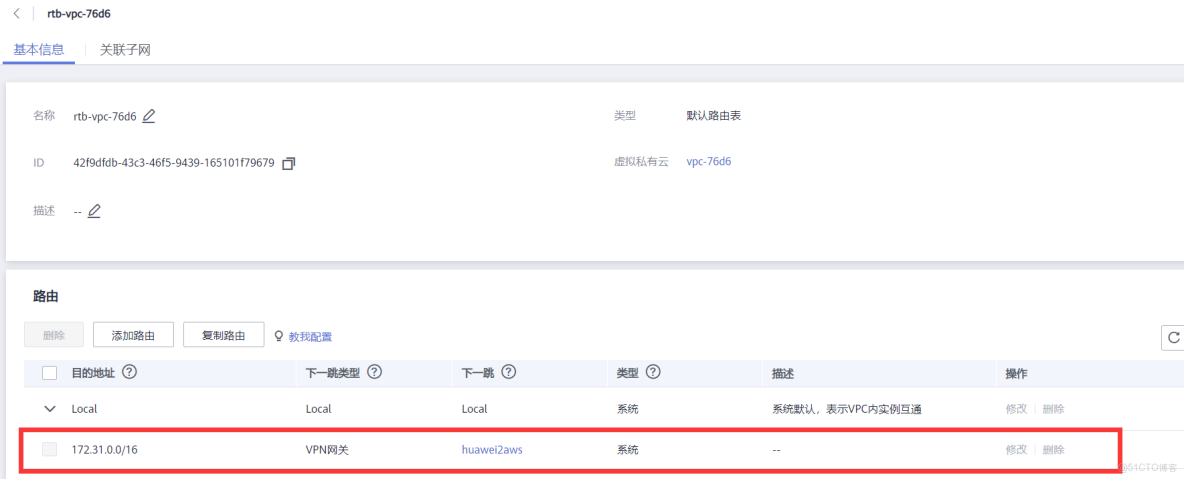Click the 复制路由 button
The height and width of the screenshot is (479, 1184).
click(x=223, y=335)
